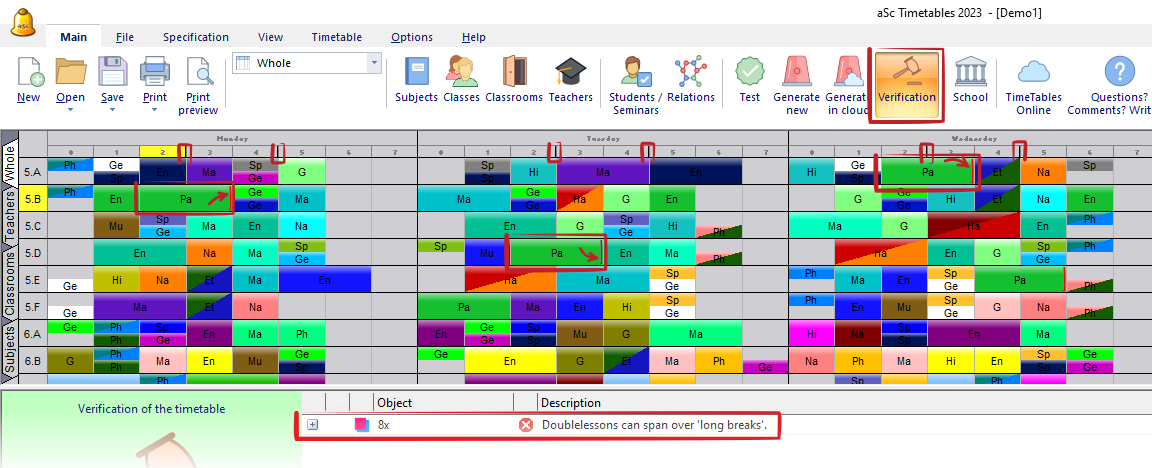Viewport: 1152px width, 468px height.
Task: Open the Relations icon
Action: (690, 72)
